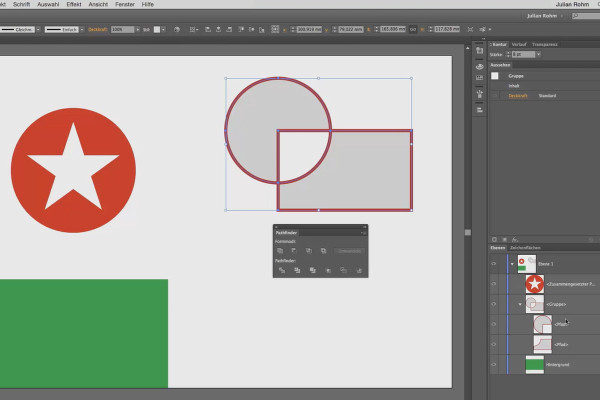Hide the Hintergrund sublayer

(494, 364)
